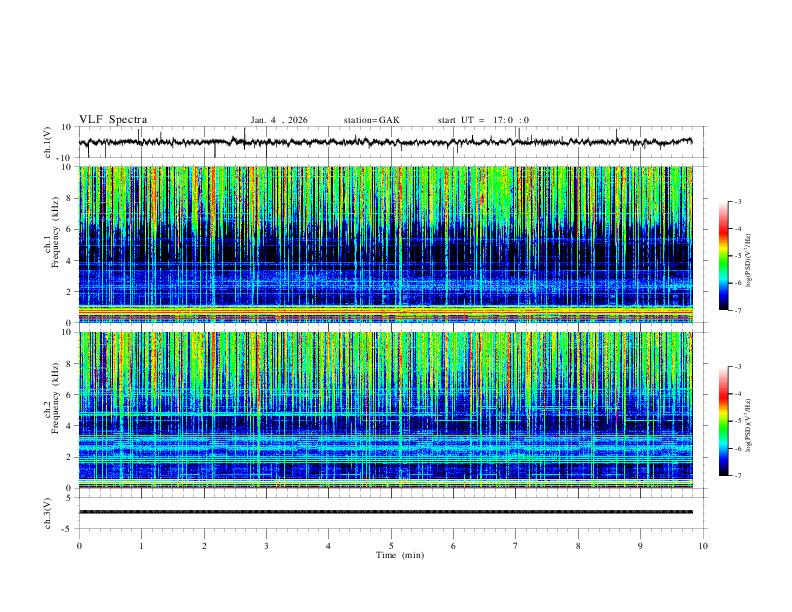Click the time-axis tick label "1"
792x612 pixels.
click(x=141, y=546)
